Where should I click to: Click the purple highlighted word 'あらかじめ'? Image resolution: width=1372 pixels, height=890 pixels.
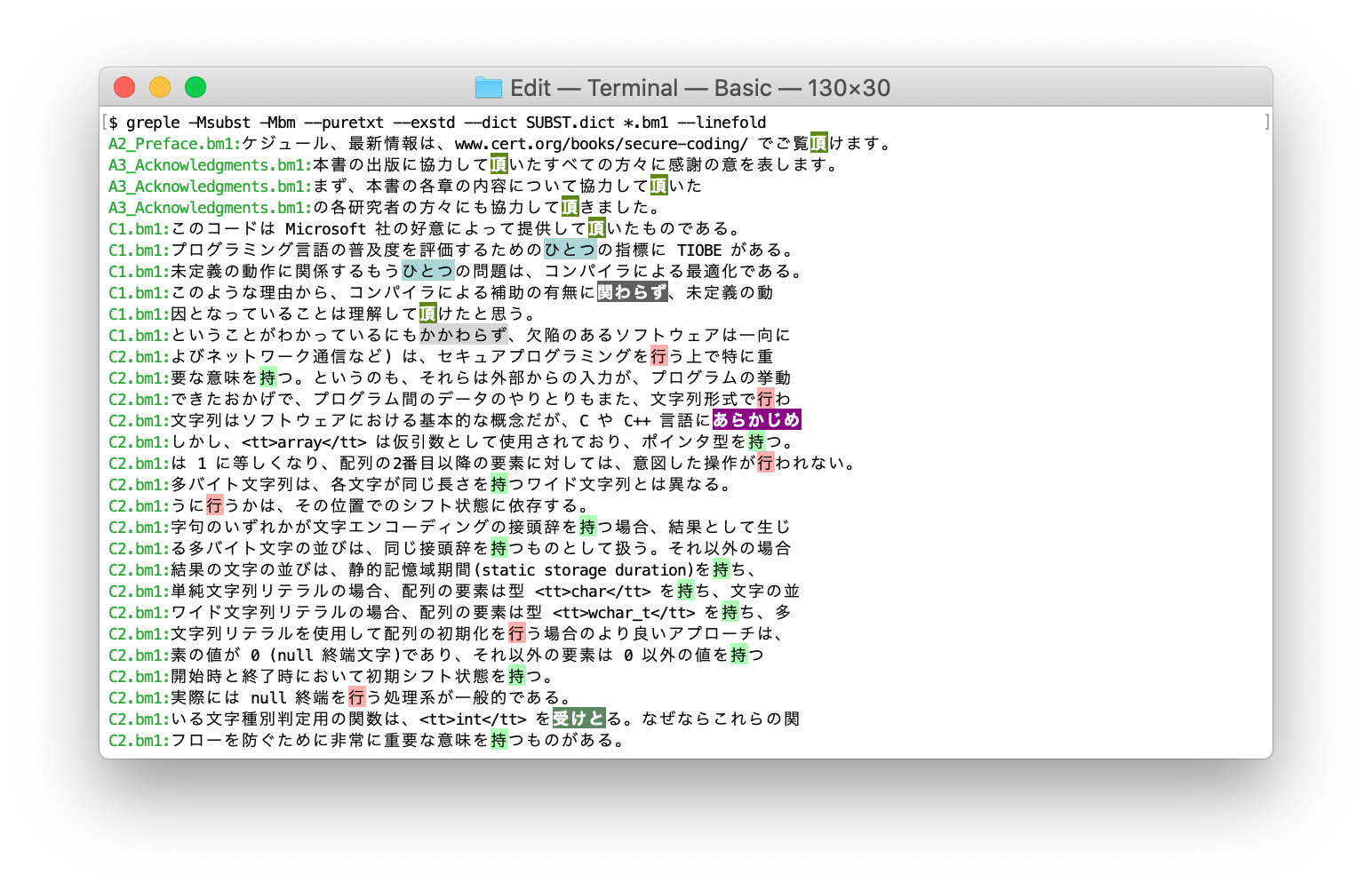[x=757, y=421]
